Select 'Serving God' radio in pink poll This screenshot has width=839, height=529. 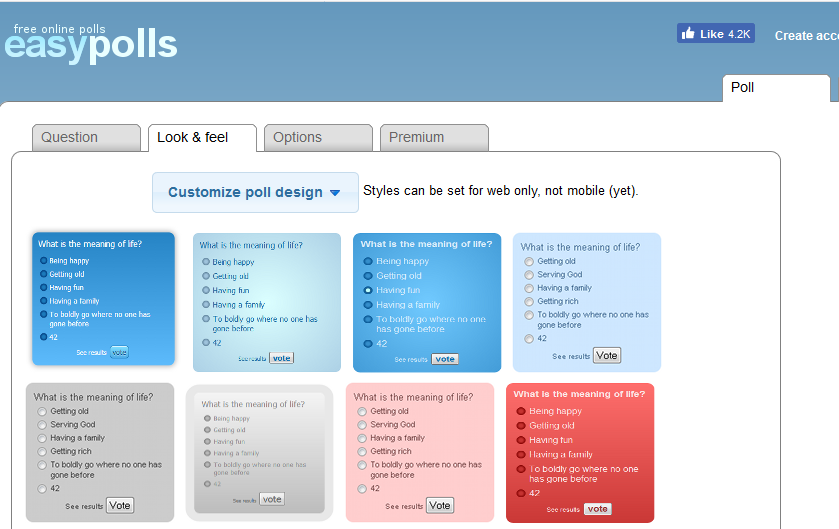point(362,425)
